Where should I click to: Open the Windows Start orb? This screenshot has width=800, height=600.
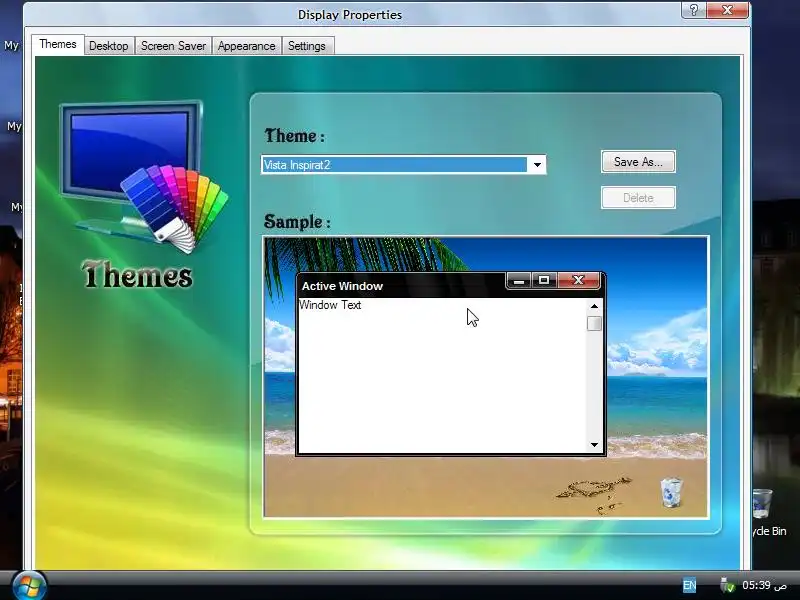tap(29, 586)
